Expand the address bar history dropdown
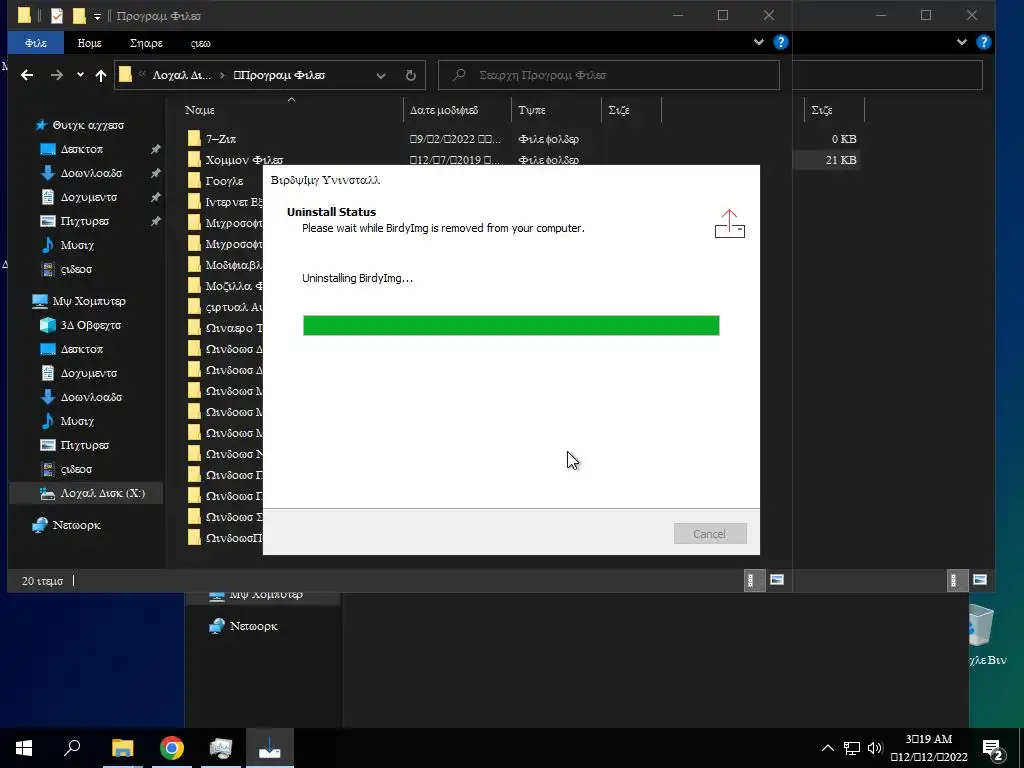The width and height of the screenshot is (1024, 768). [x=381, y=75]
